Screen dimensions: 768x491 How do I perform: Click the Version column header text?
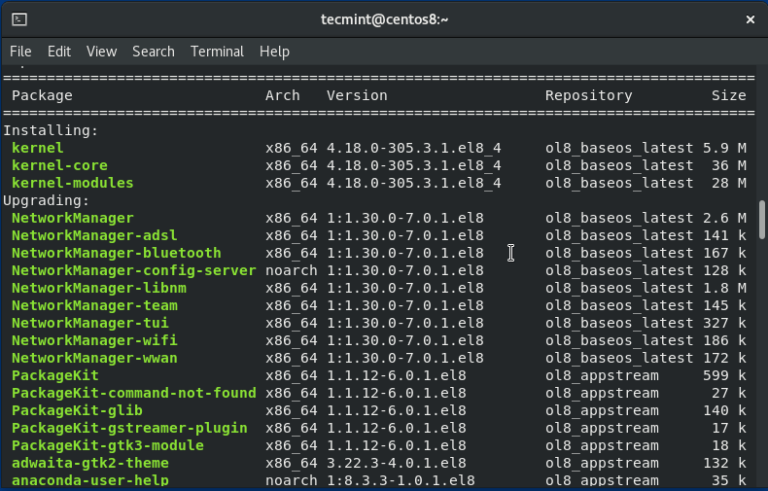coord(356,96)
